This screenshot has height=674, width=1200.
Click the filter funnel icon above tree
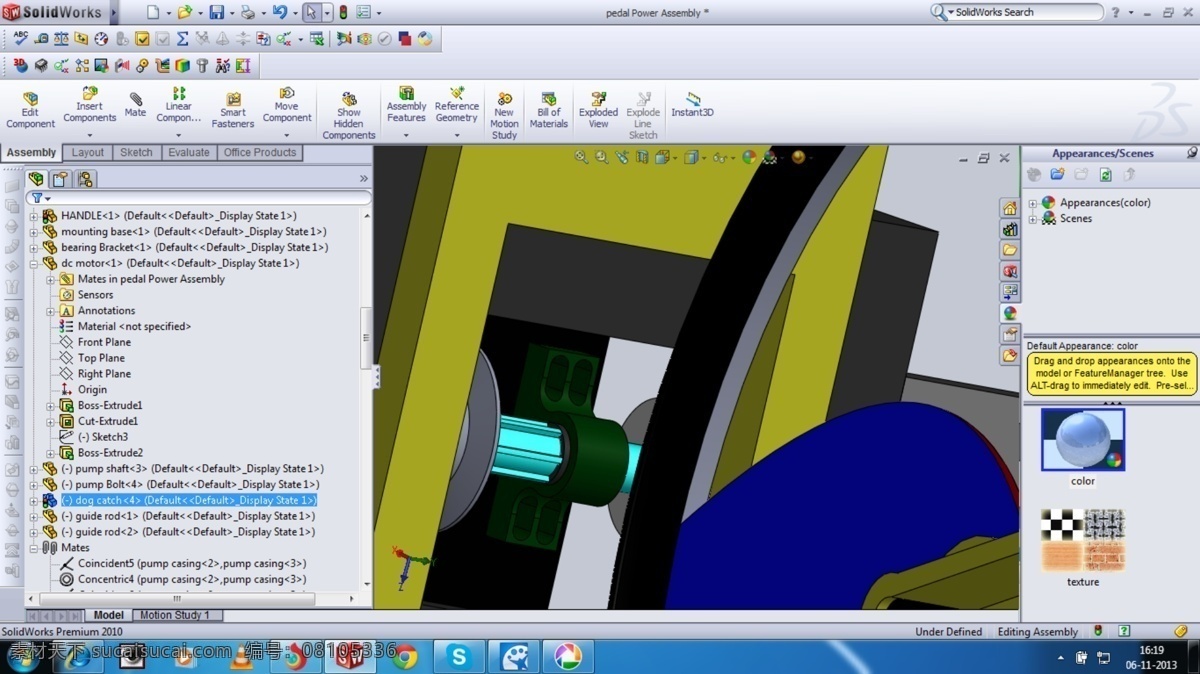click(x=37, y=198)
